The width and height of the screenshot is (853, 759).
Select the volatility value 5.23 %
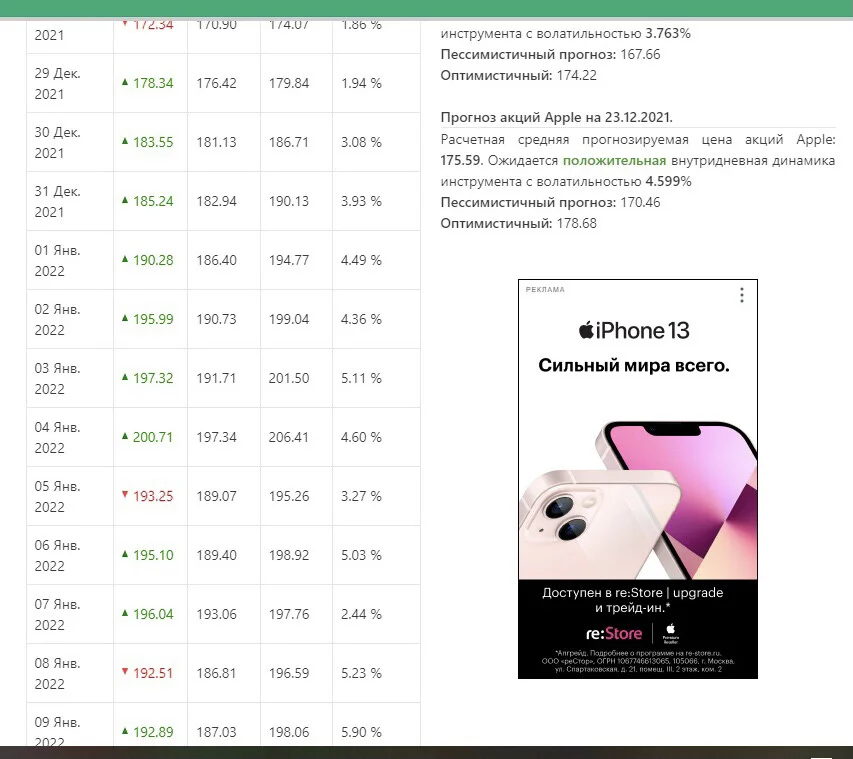(361, 673)
